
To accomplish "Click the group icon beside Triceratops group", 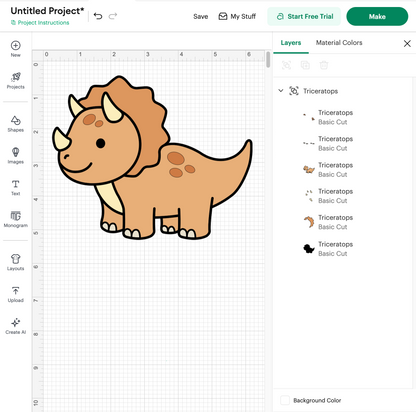I will (294, 91).
